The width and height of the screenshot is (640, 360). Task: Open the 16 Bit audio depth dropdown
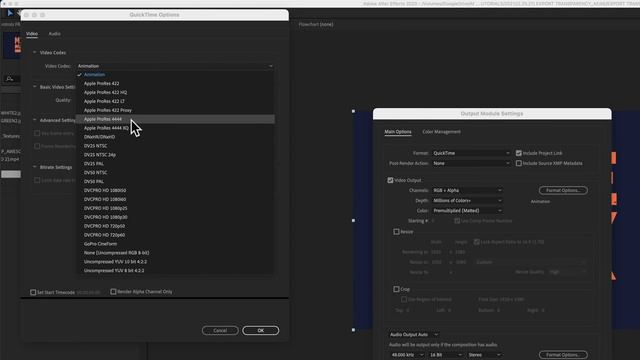445,355
